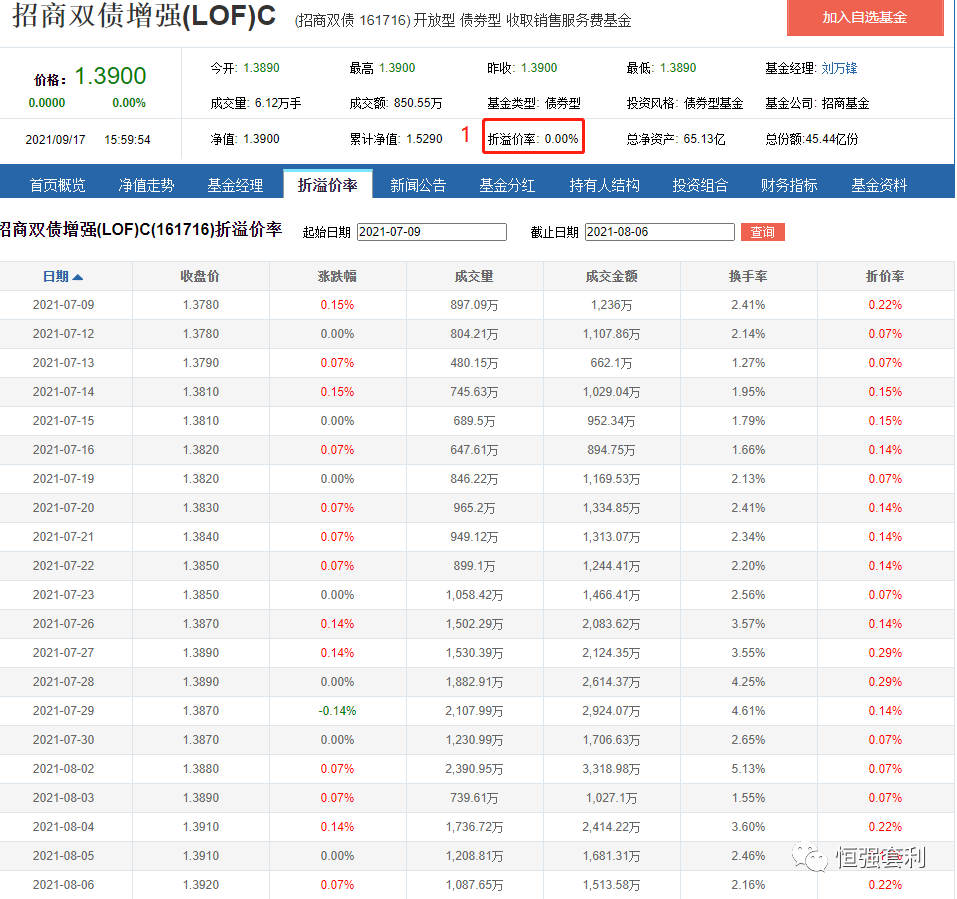Select date cell 2021-07-19
Image resolution: width=957 pixels, height=899 pixels.
[x=63, y=478]
